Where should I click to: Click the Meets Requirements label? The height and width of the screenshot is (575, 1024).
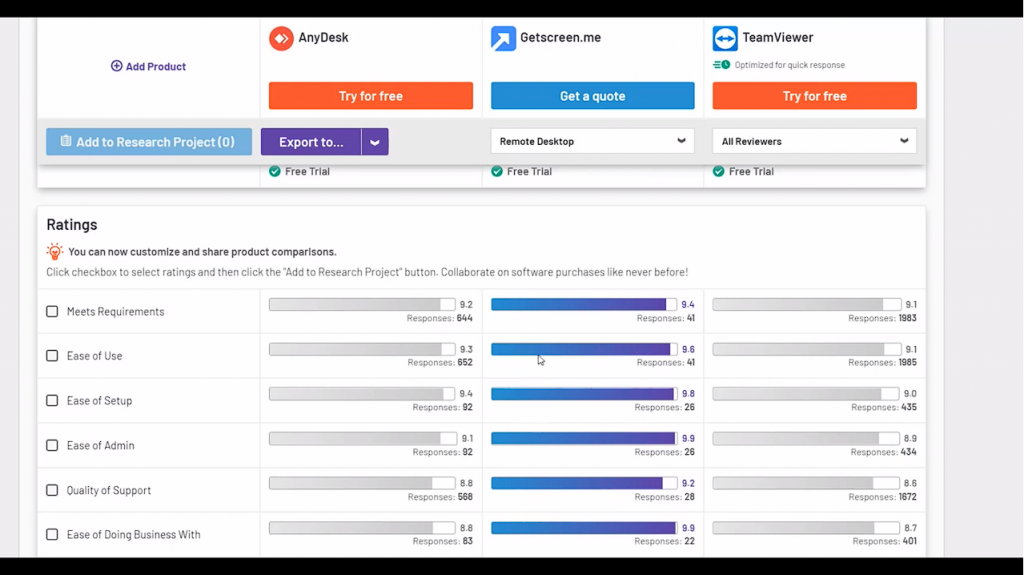tap(116, 312)
